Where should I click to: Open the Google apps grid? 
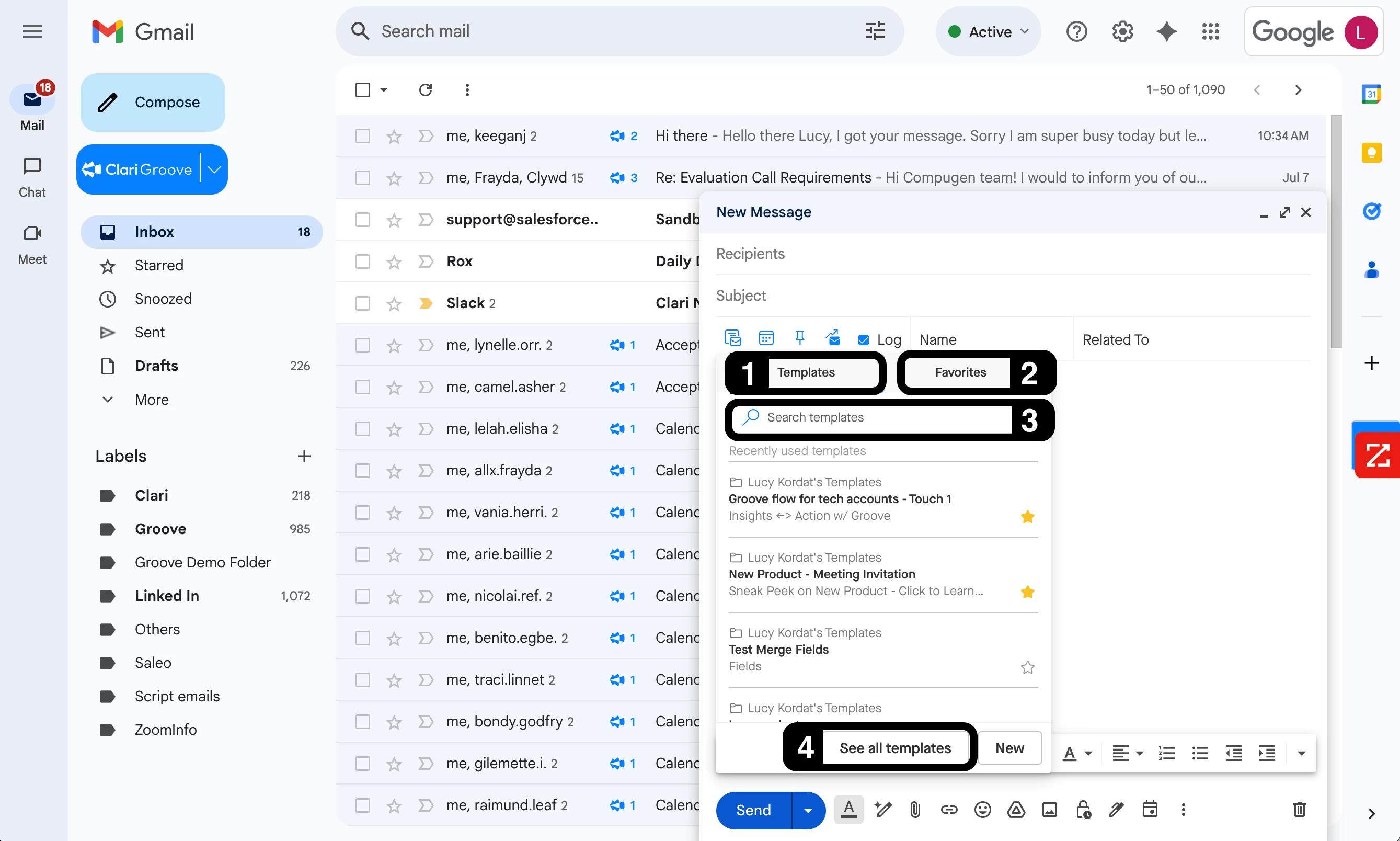click(x=1210, y=32)
